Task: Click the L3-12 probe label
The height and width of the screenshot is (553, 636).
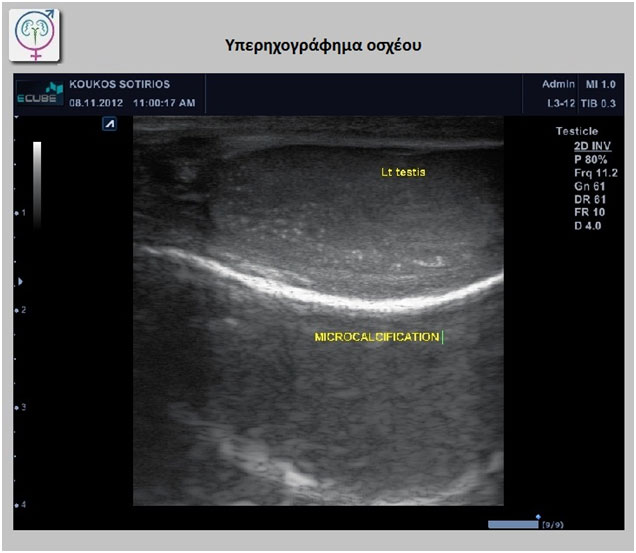Action: pos(561,103)
